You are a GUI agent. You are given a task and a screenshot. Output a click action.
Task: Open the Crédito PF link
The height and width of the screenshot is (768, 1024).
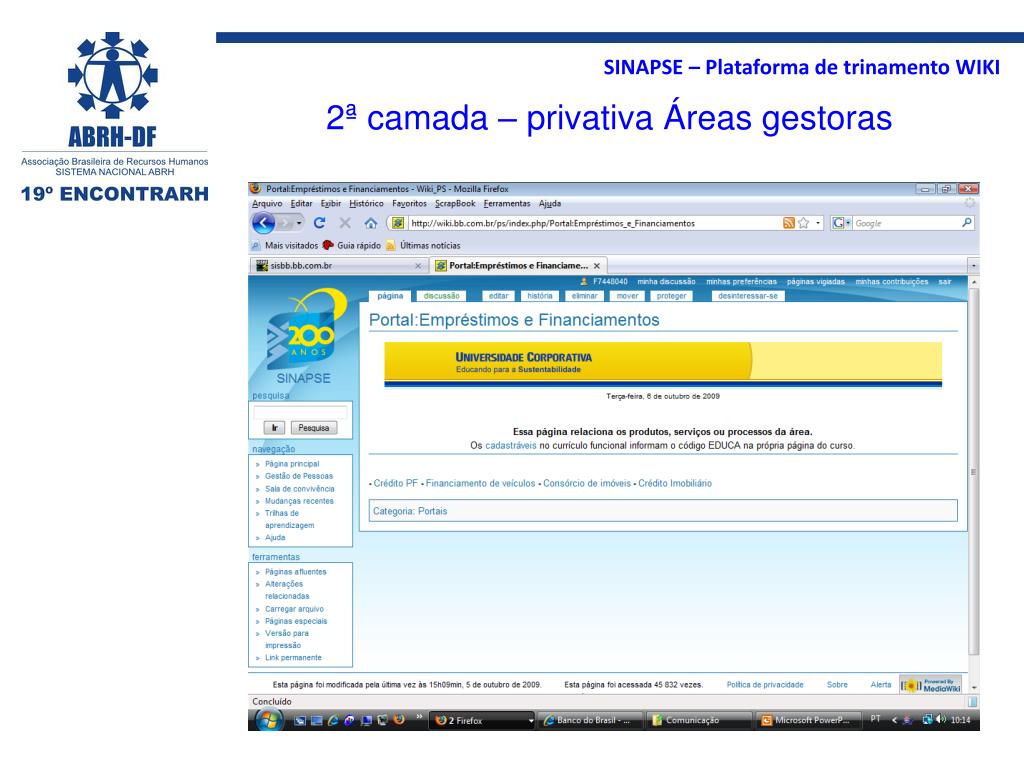click(395, 483)
